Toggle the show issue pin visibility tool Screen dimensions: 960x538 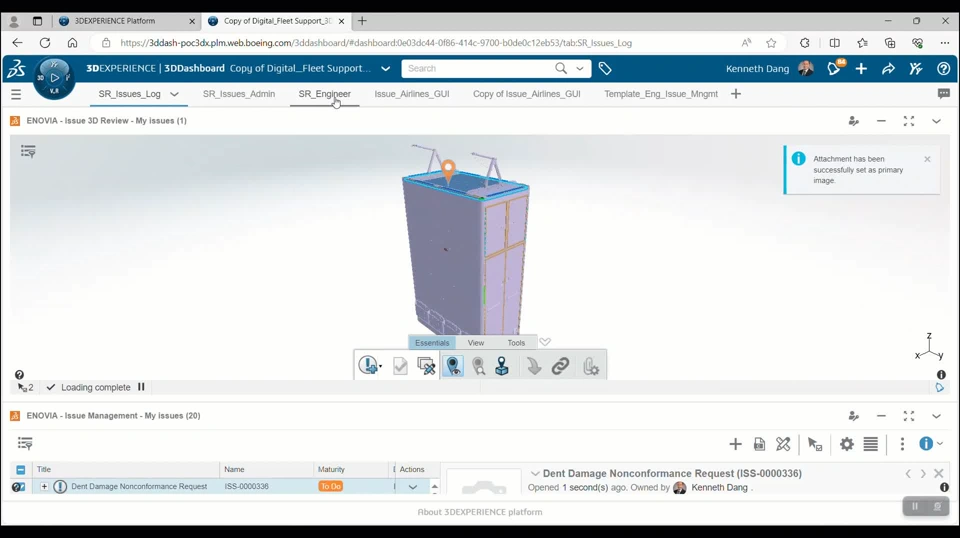pos(453,366)
